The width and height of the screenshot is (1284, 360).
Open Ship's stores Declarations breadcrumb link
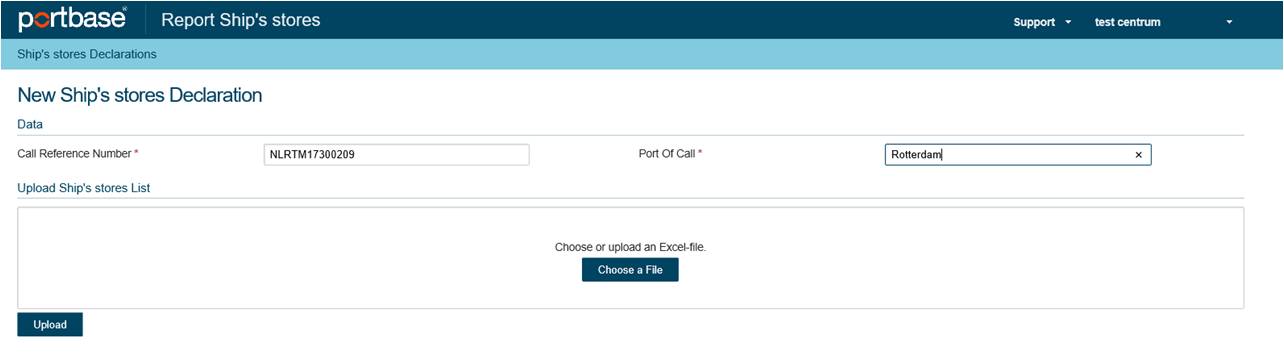[87, 54]
